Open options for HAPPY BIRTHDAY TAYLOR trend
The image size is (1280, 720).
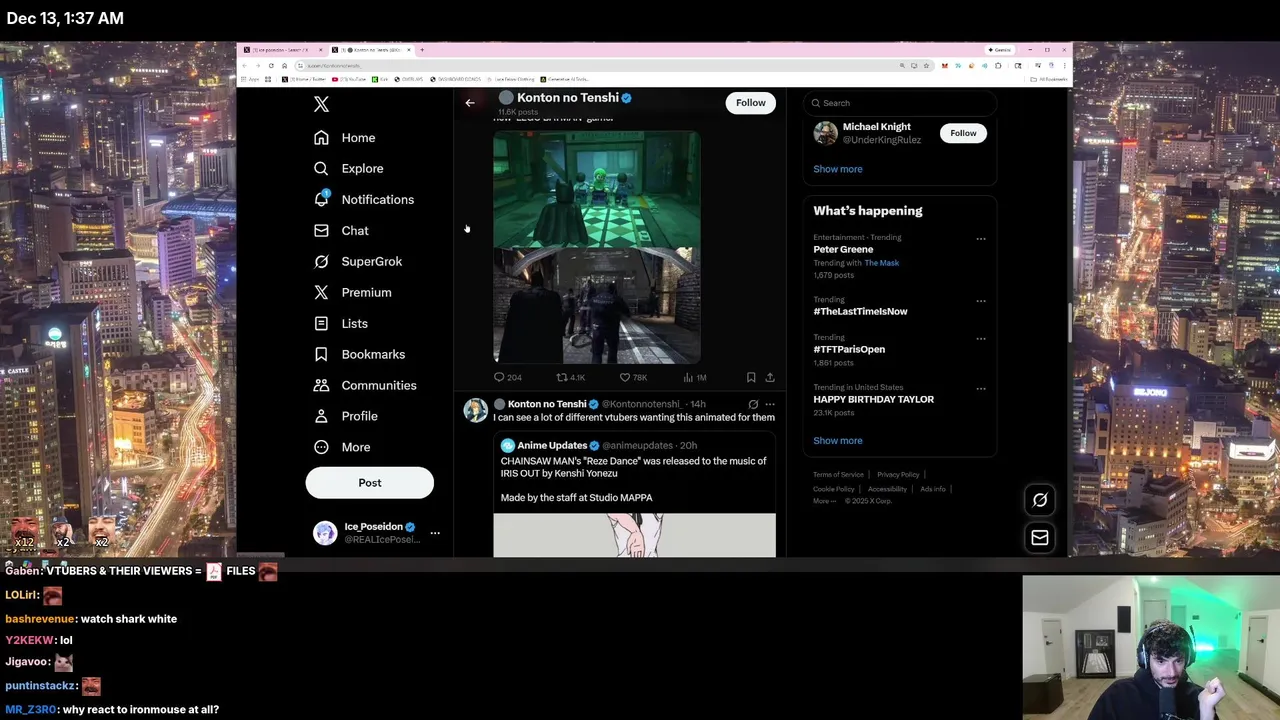click(981, 389)
